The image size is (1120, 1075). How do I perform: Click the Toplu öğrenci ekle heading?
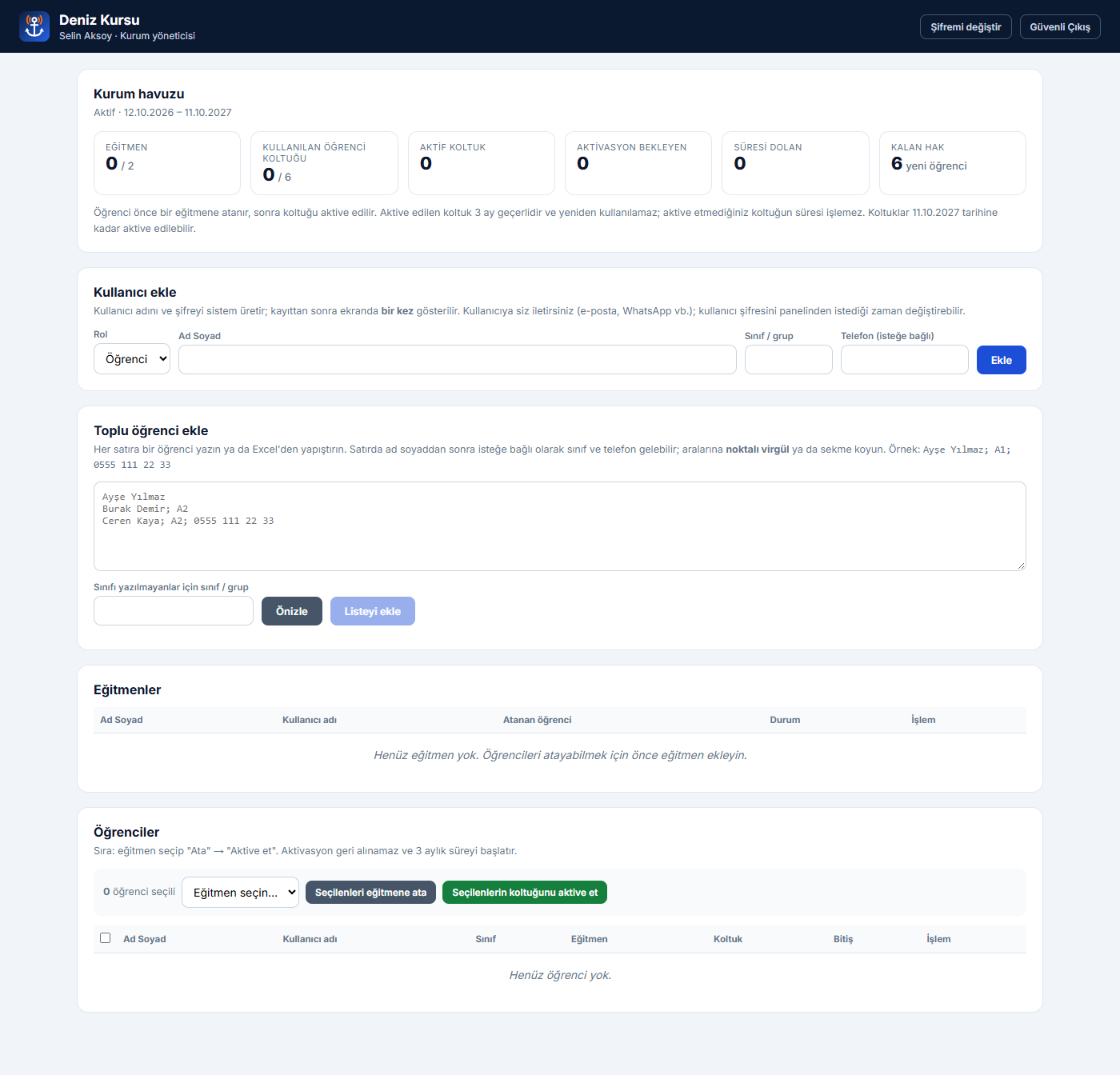[x=151, y=430]
